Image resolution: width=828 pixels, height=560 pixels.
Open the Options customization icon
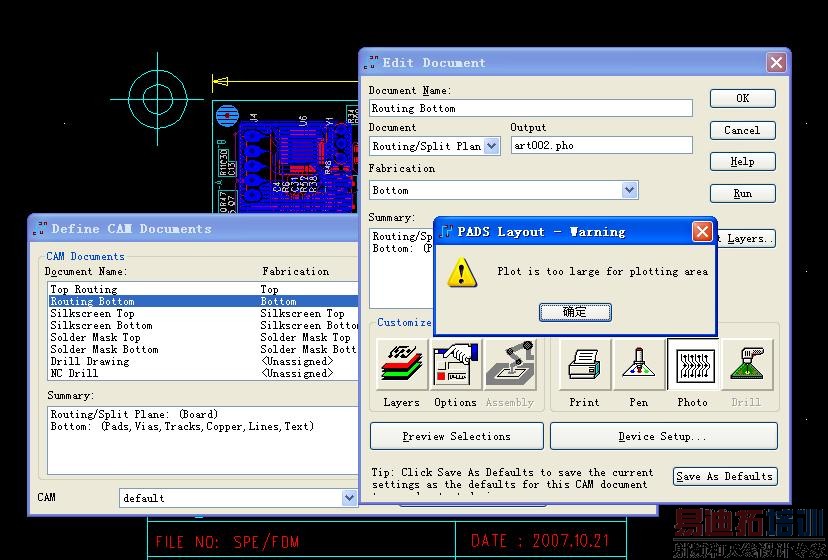point(456,366)
